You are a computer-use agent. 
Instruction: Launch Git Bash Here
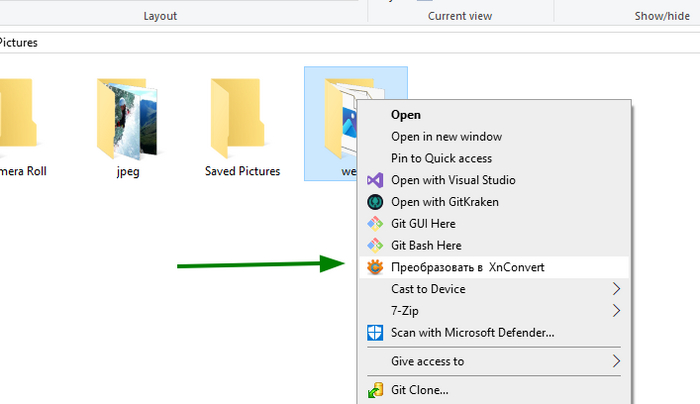[x=426, y=245]
